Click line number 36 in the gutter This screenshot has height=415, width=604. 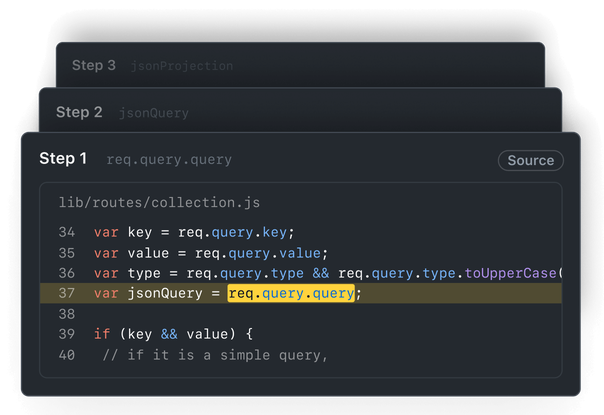67,273
